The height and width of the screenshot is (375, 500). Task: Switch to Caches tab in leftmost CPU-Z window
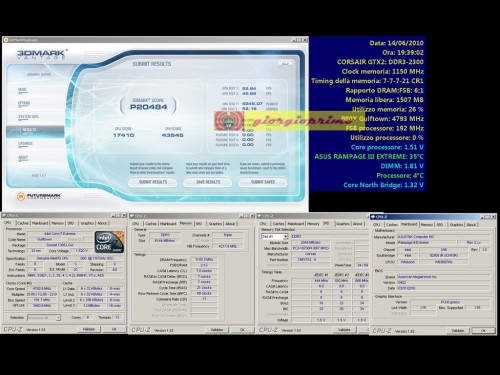(23, 223)
